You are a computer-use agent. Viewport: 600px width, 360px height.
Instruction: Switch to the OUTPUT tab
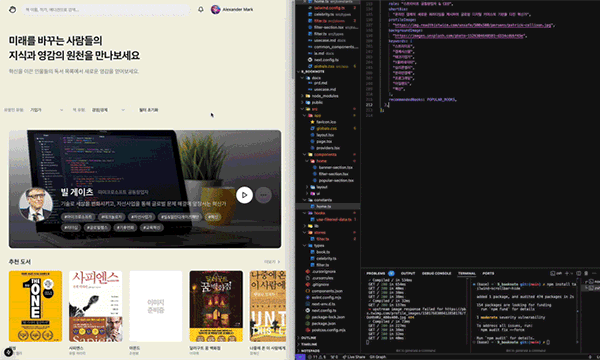408,274
